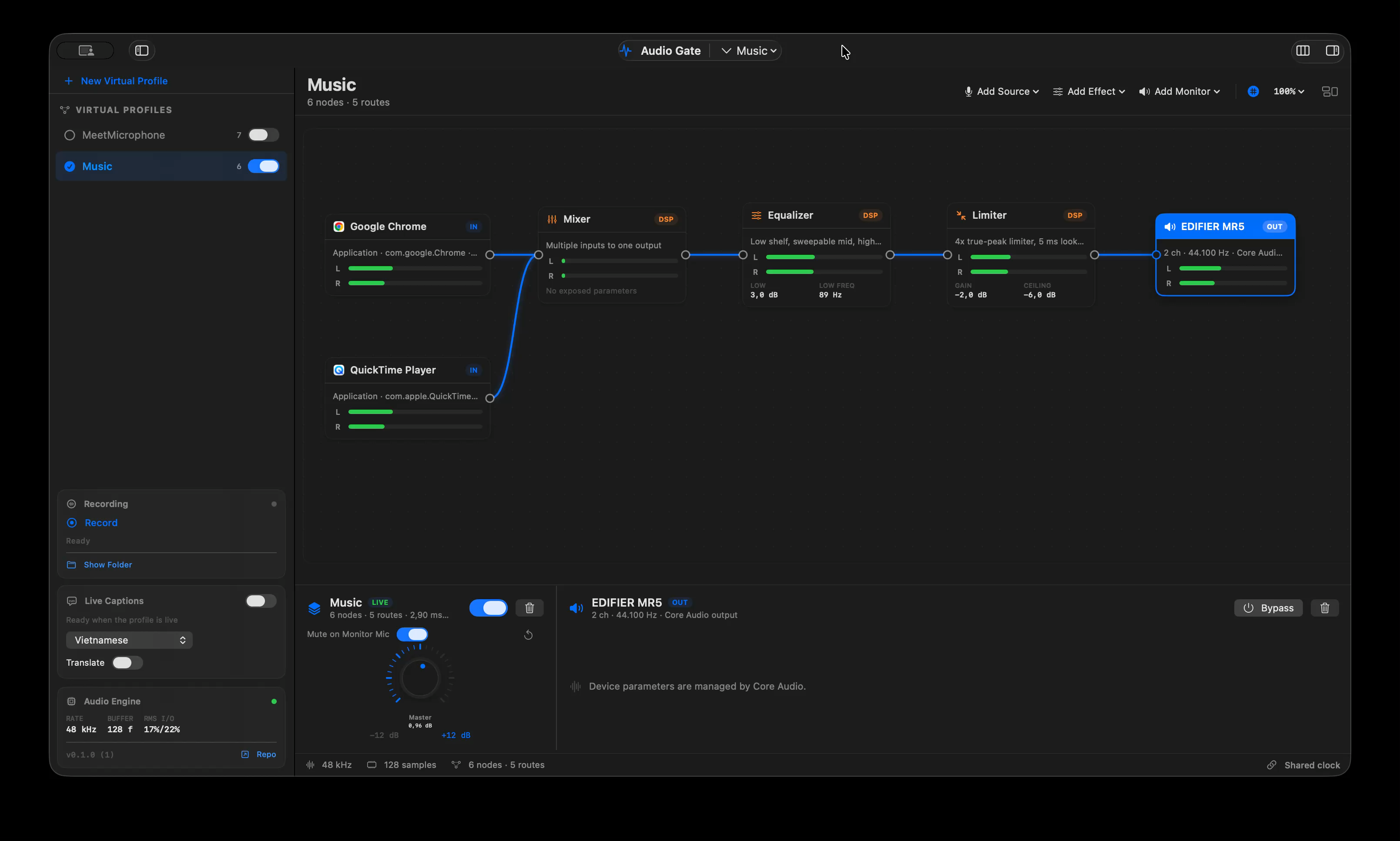Click the Music layers icon in bottom panel

314,608
